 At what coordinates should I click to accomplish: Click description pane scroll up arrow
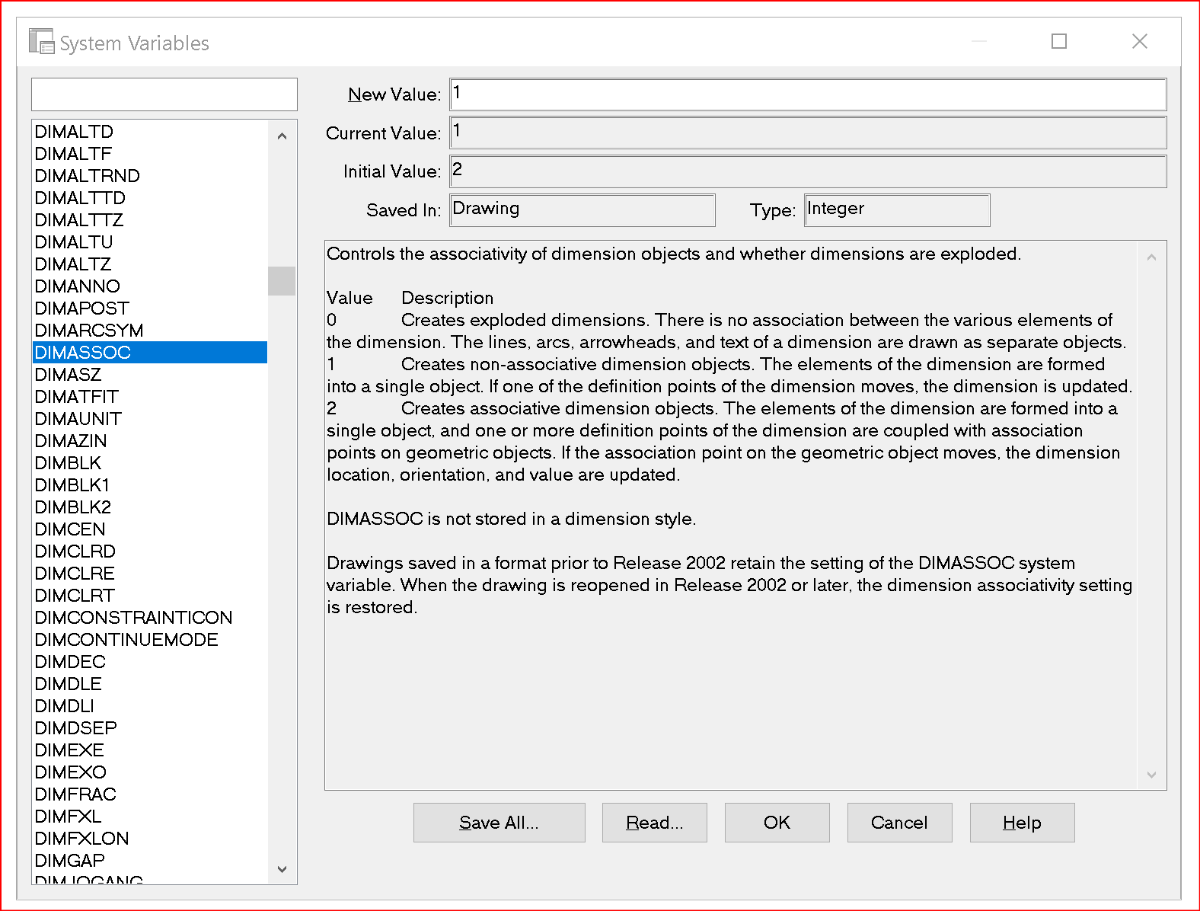[x=1152, y=257]
